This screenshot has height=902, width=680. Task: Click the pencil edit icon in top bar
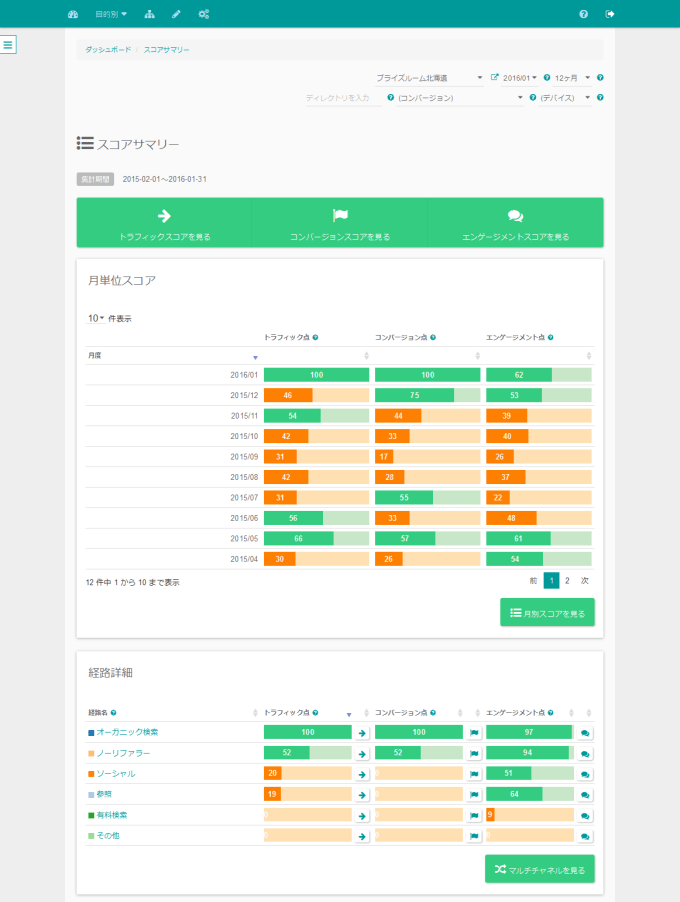click(177, 14)
